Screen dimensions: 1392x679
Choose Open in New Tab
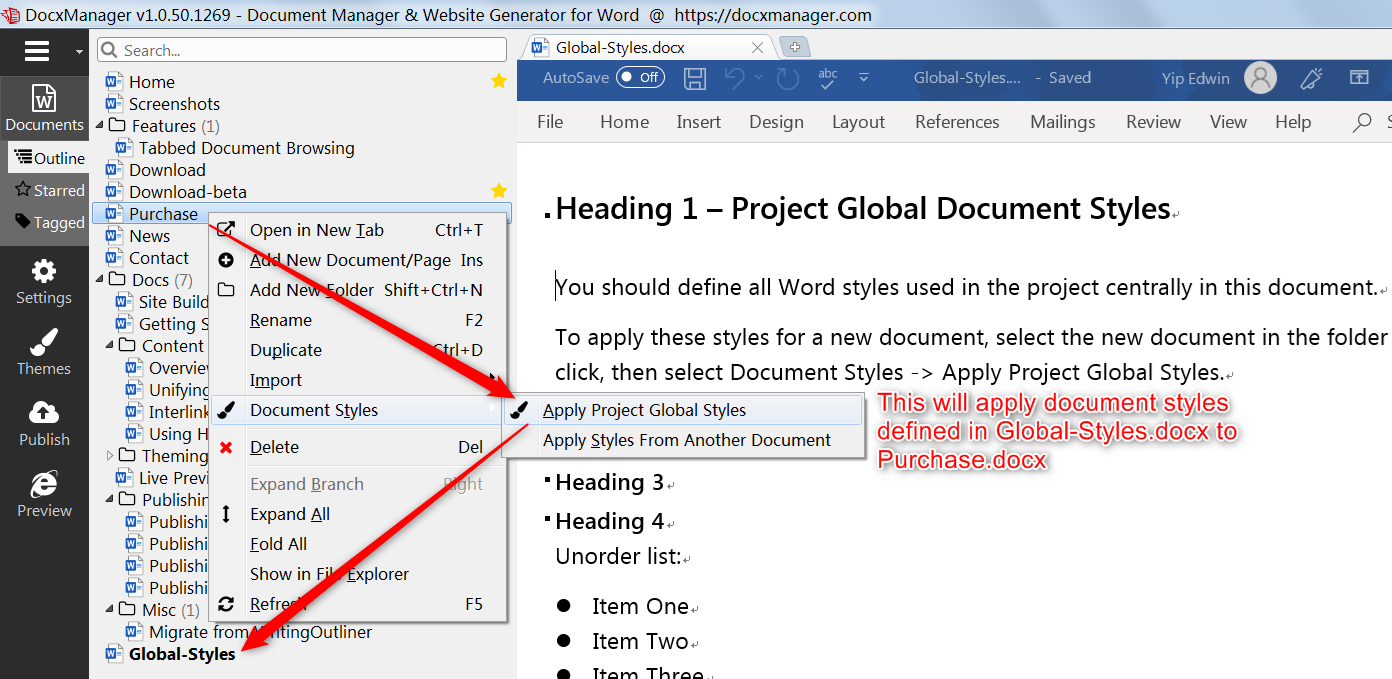[x=358, y=230]
